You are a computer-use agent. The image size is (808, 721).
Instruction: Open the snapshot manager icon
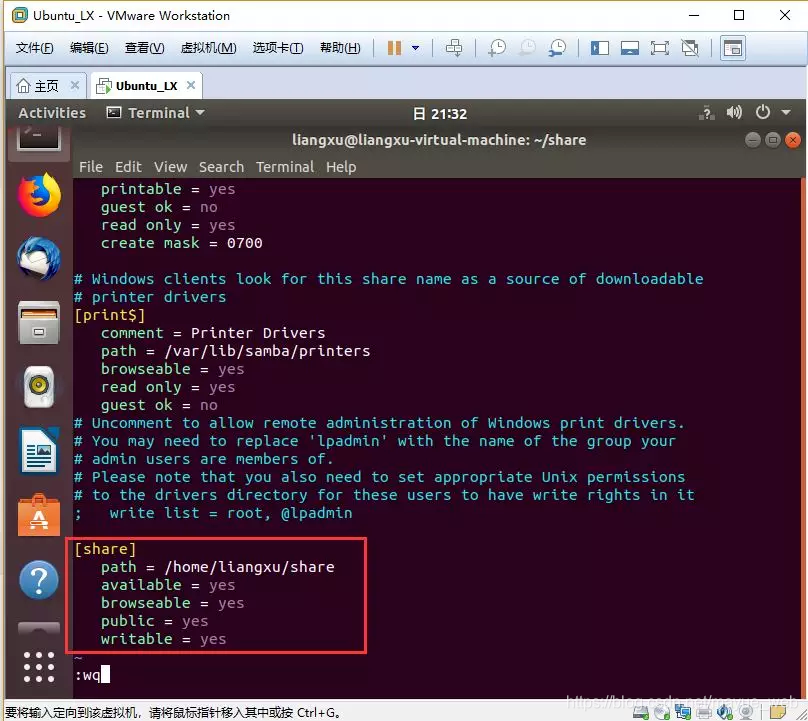click(x=557, y=48)
